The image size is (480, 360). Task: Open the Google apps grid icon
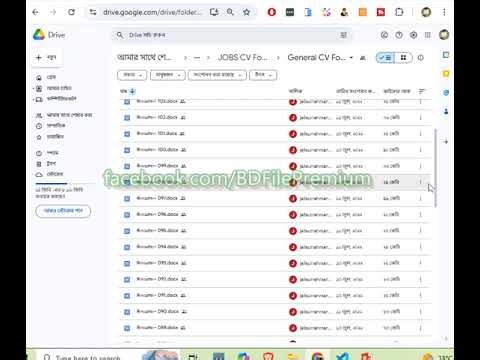click(428, 35)
